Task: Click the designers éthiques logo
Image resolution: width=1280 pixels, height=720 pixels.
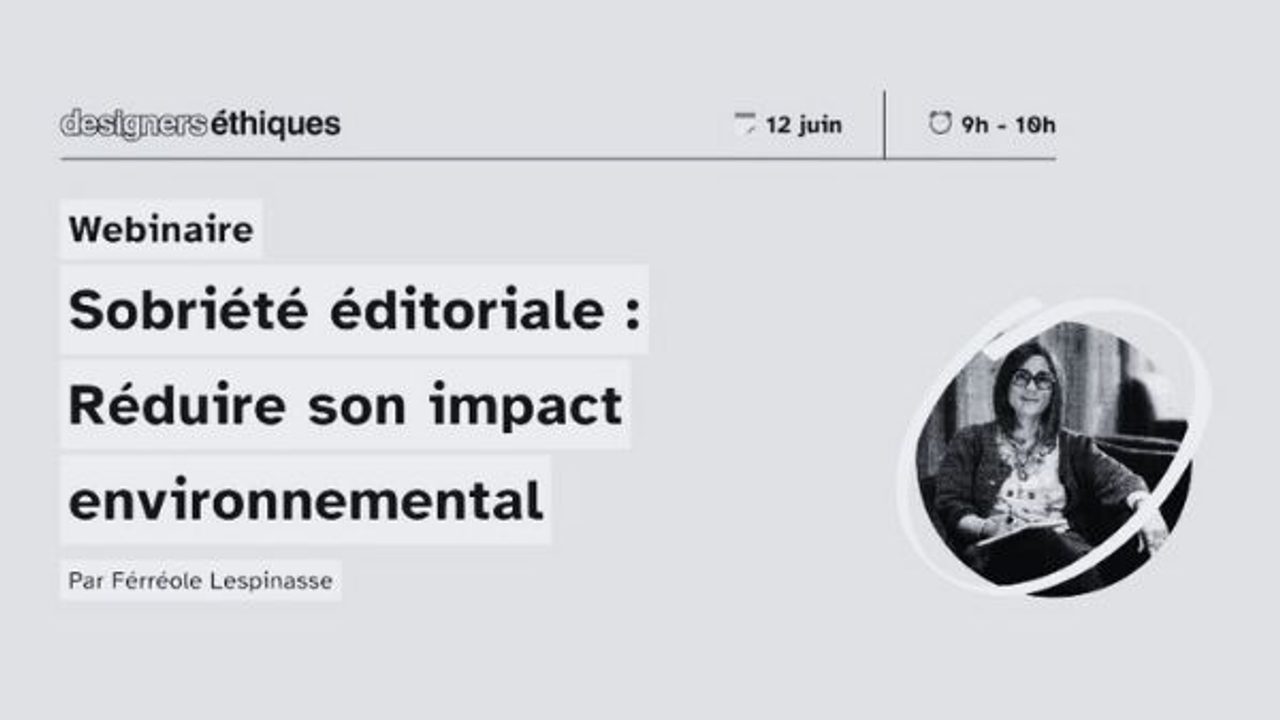Action: [200, 124]
